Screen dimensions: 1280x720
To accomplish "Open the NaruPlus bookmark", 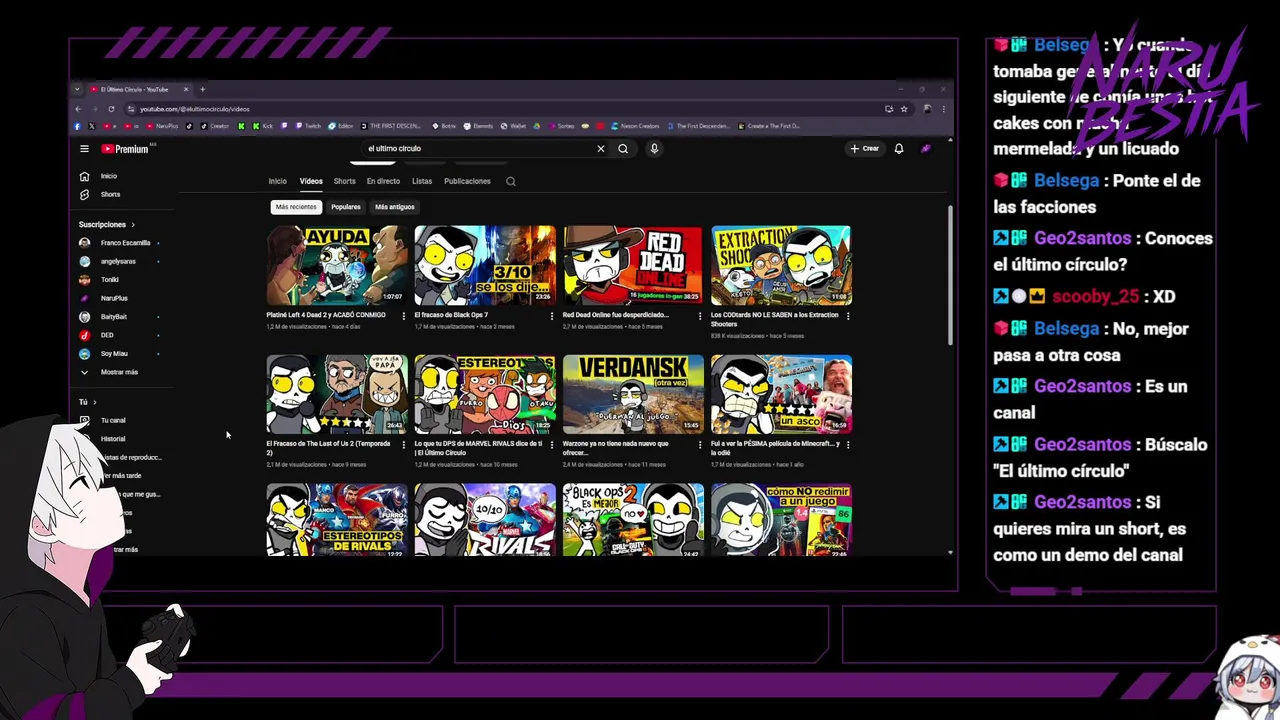I will (162, 126).
